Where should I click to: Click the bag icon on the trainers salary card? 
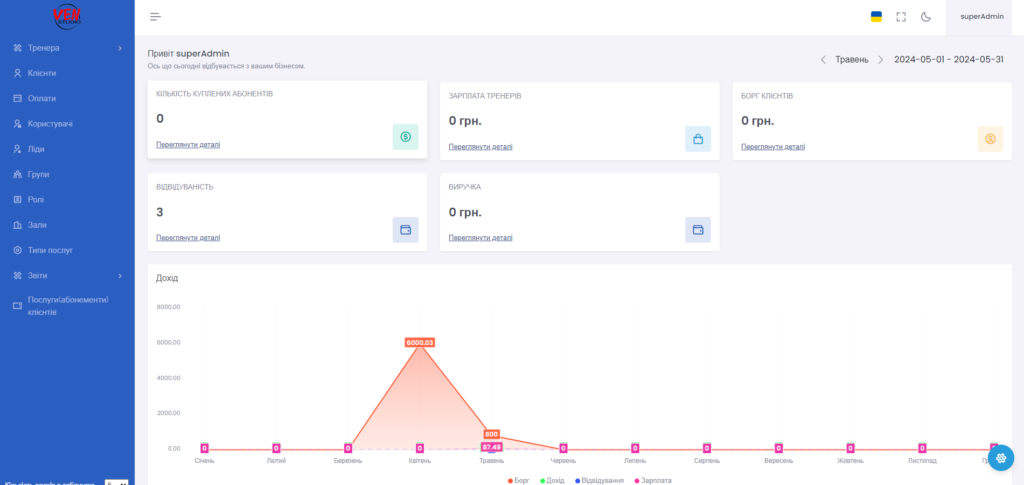pos(698,139)
